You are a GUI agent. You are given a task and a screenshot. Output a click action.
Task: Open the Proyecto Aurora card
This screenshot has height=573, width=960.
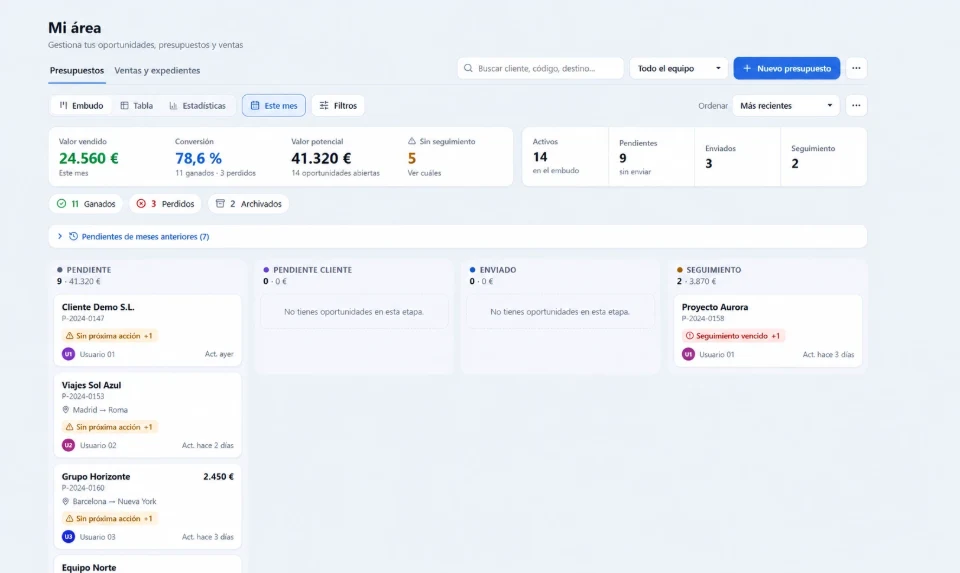click(x=768, y=331)
